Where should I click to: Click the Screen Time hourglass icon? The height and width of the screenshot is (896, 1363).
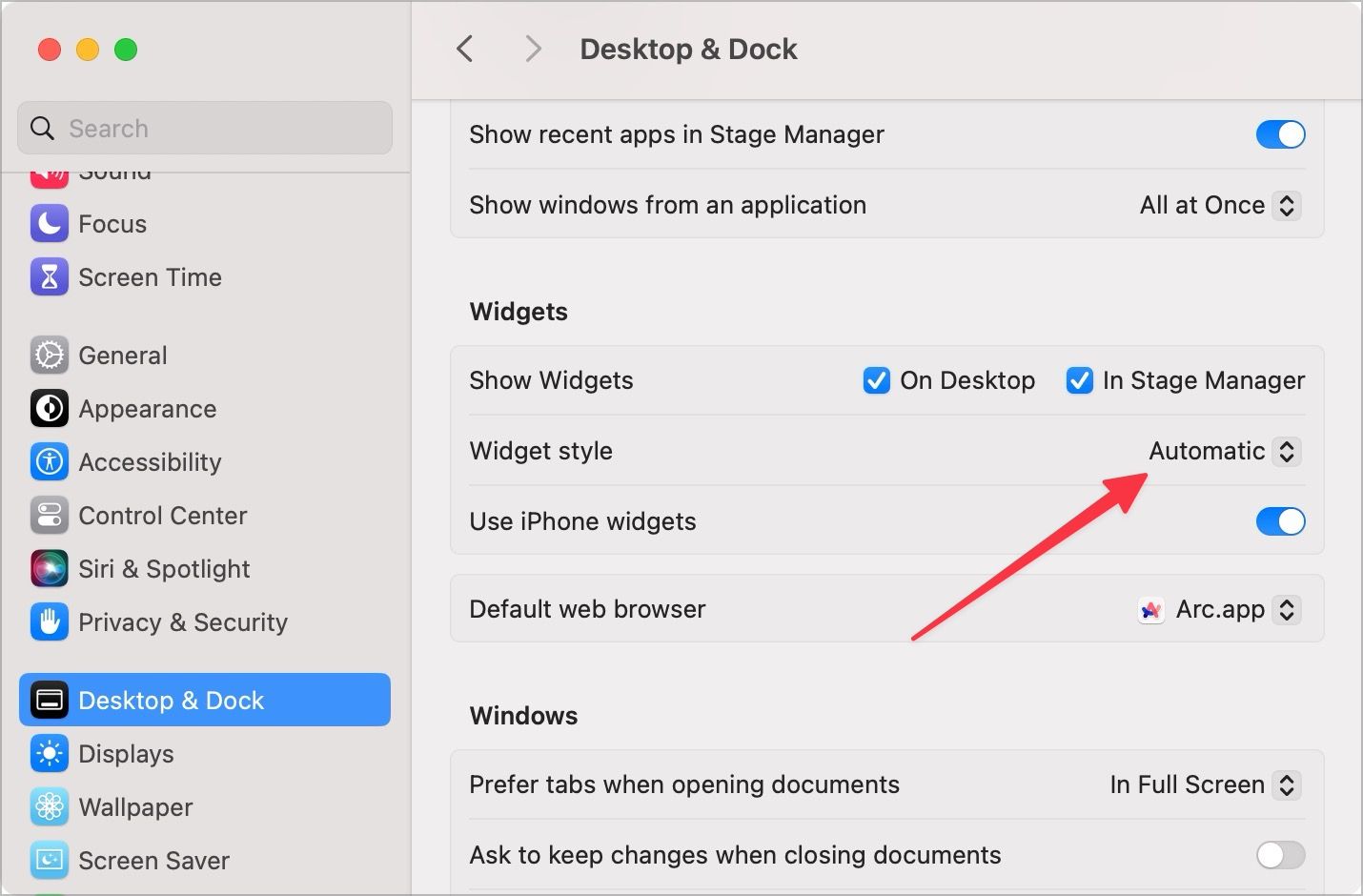point(50,277)
